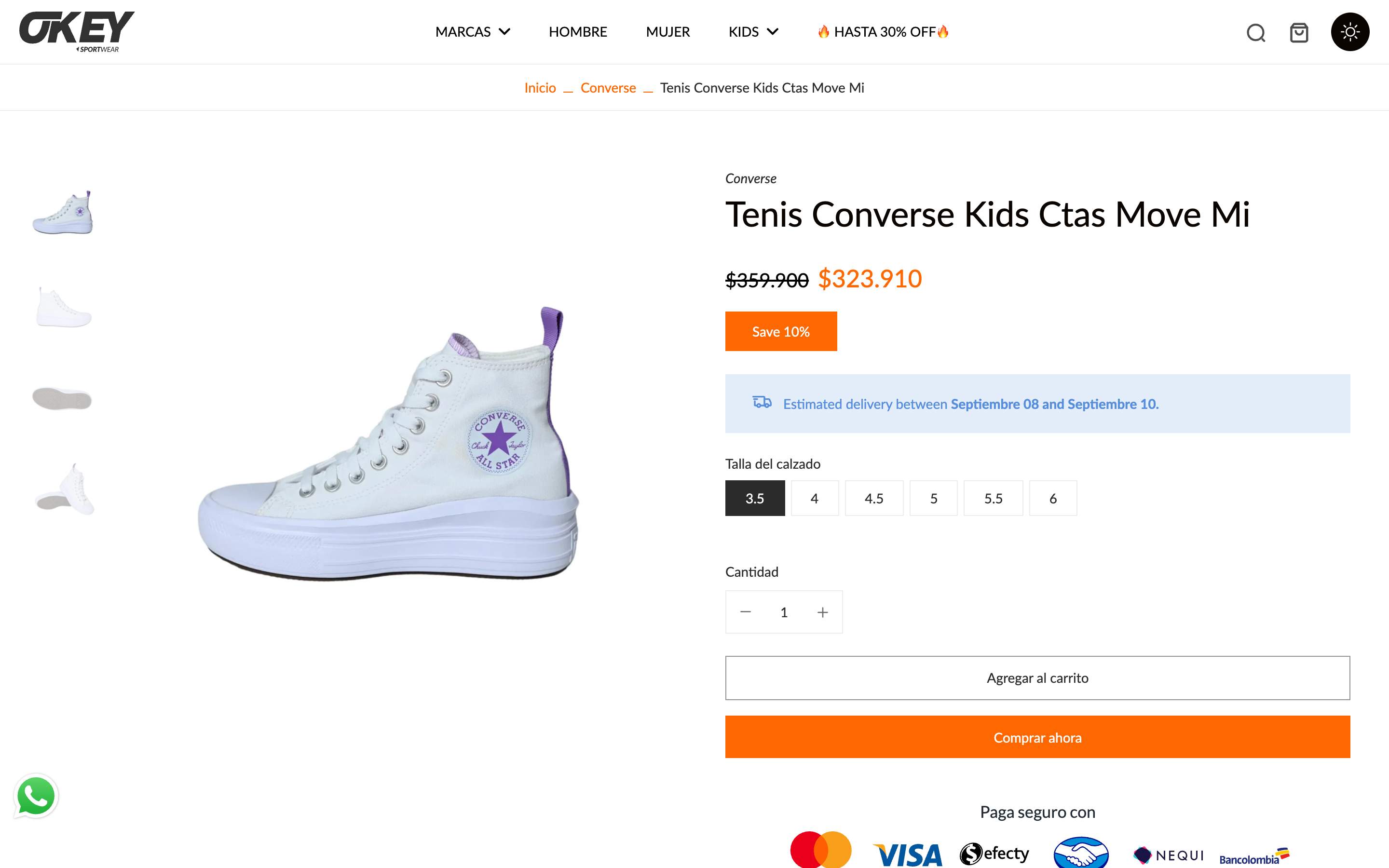Click the Agregar al carrito button

pos(1037,678)
